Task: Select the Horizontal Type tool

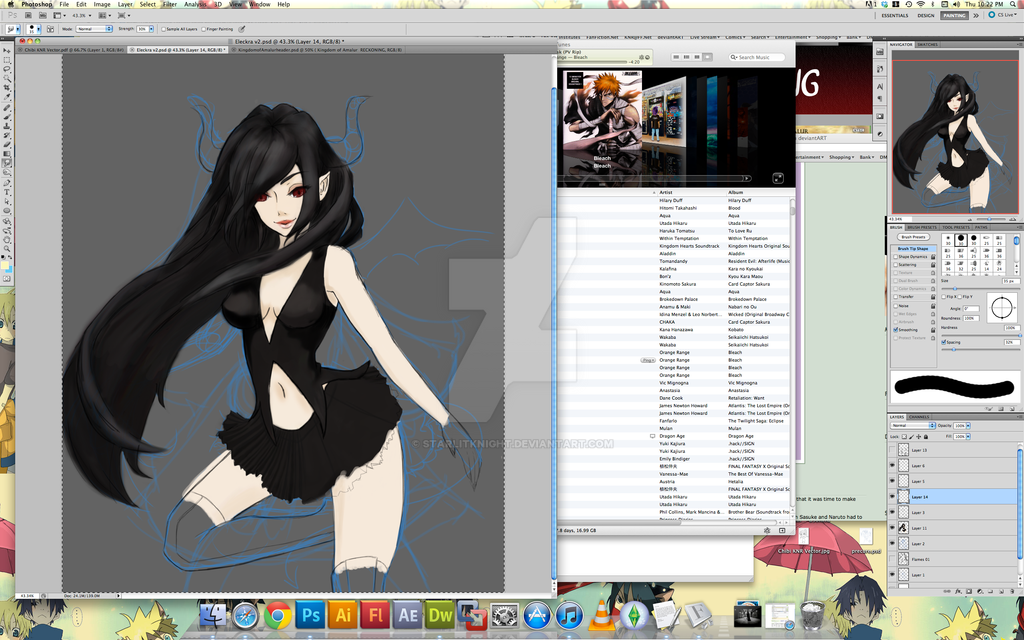Action: (7, 193)
